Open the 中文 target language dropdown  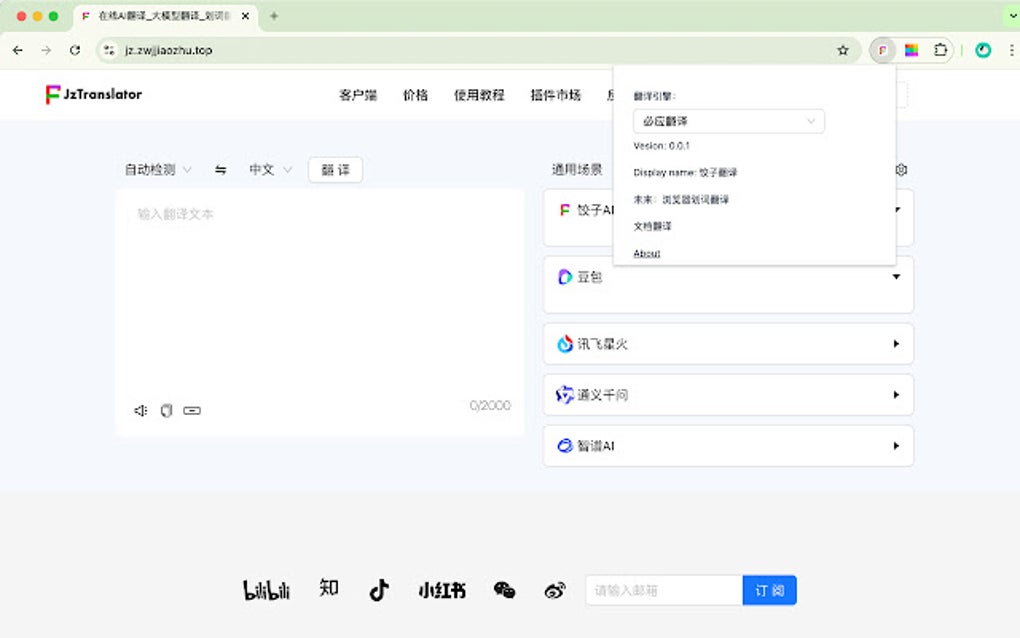(270, 170)
